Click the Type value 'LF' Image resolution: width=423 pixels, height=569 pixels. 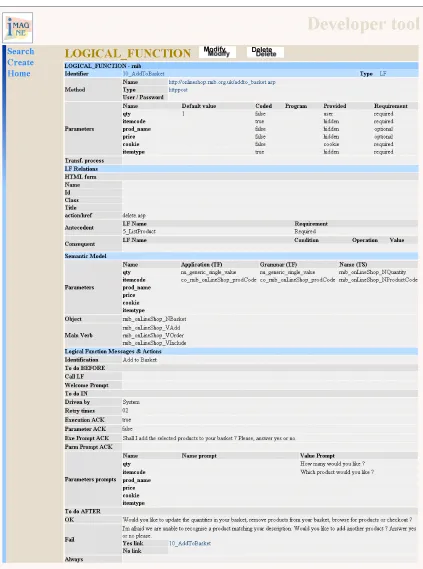383,74
